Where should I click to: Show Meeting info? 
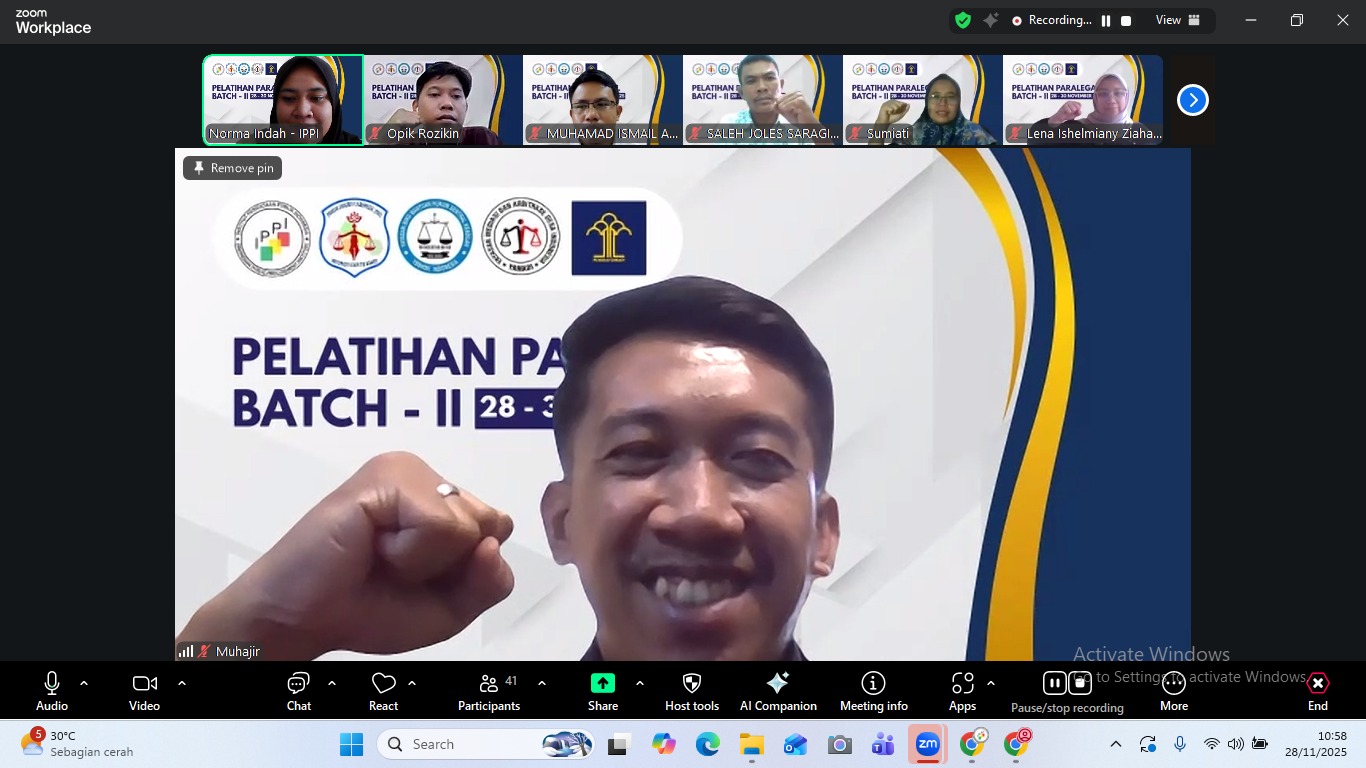coord(873,691)
